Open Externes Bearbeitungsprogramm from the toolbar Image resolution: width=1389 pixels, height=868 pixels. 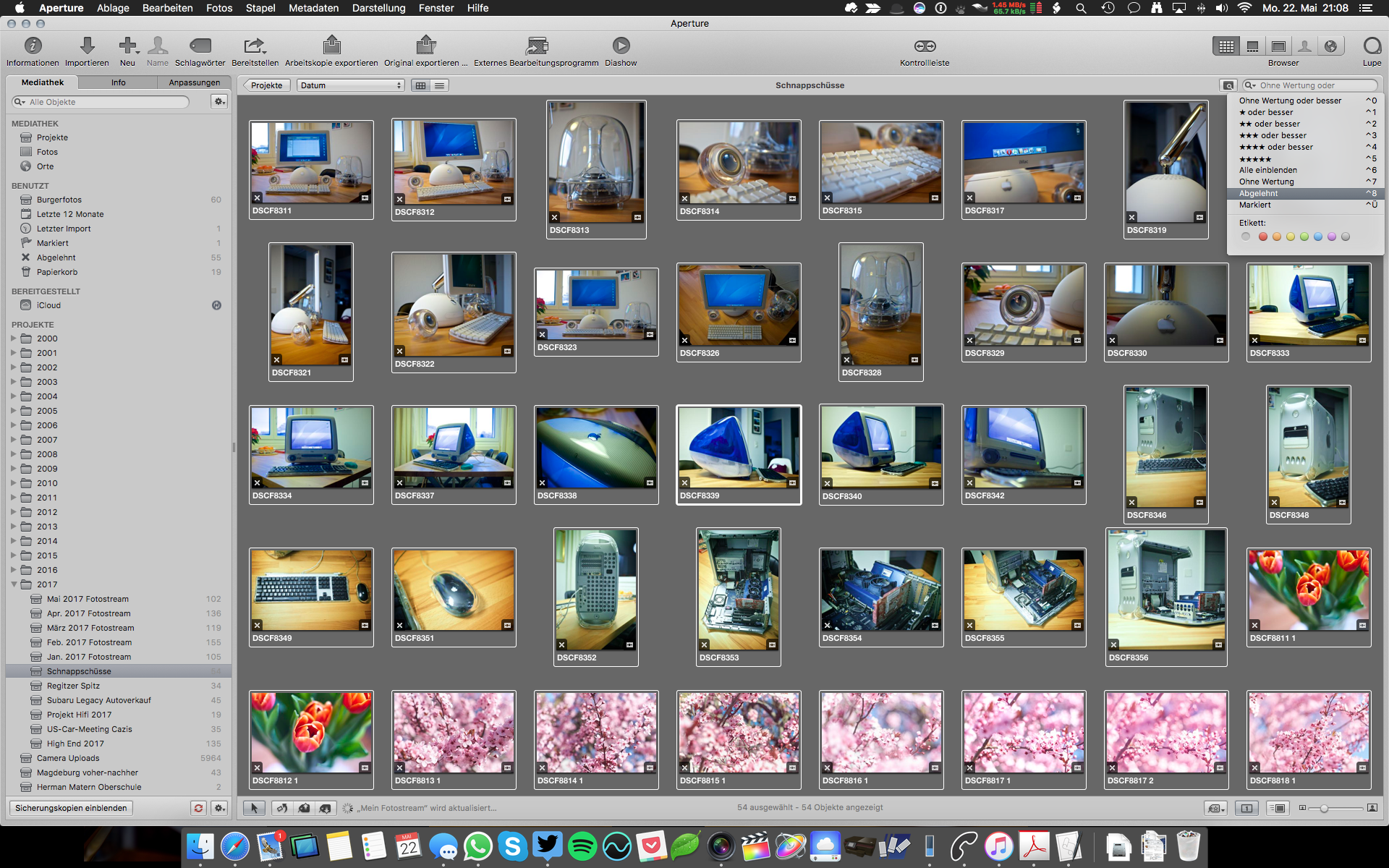[x=536, y=46]
